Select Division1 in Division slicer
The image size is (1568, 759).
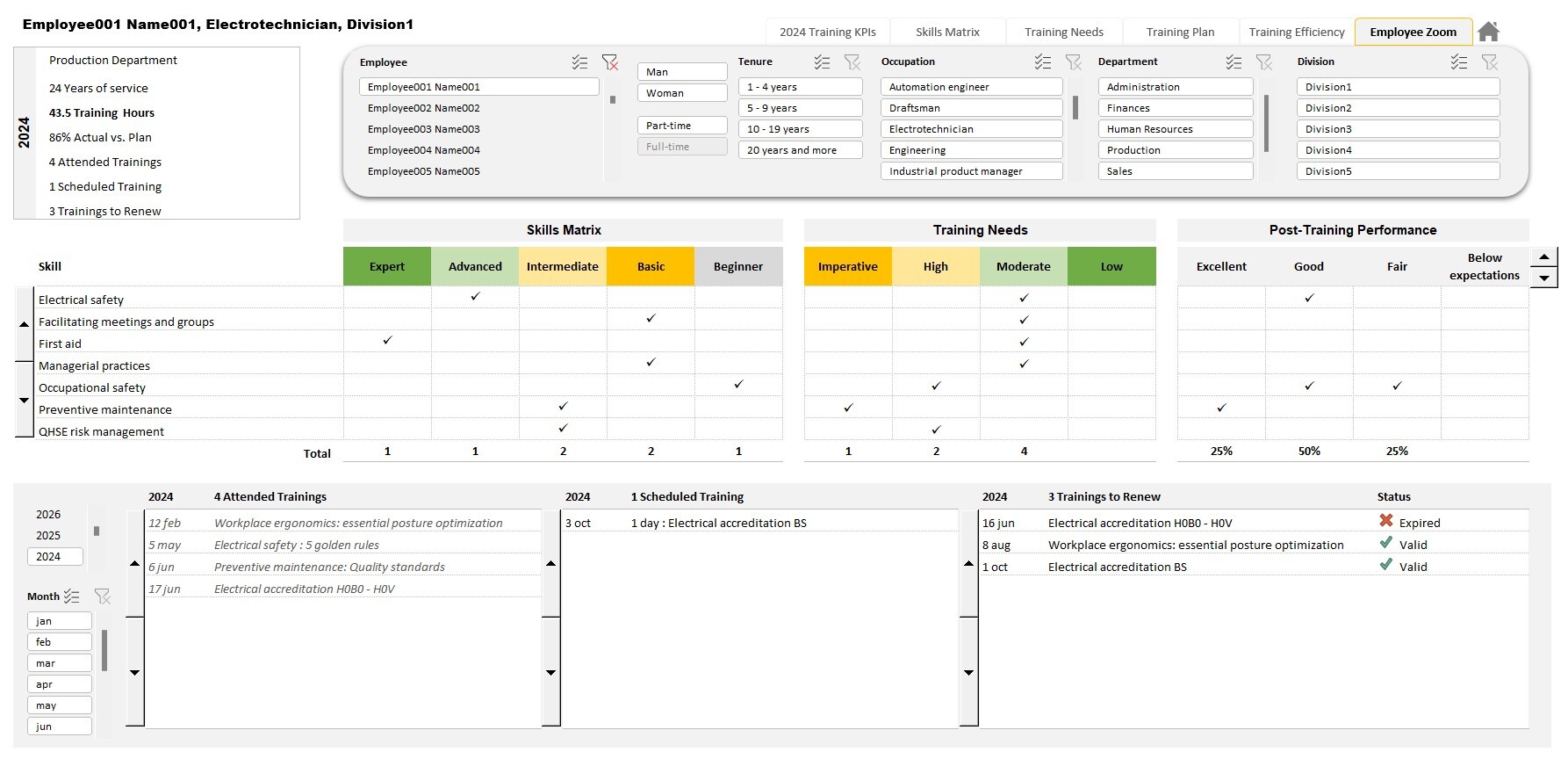click(x=1399, y=87)
